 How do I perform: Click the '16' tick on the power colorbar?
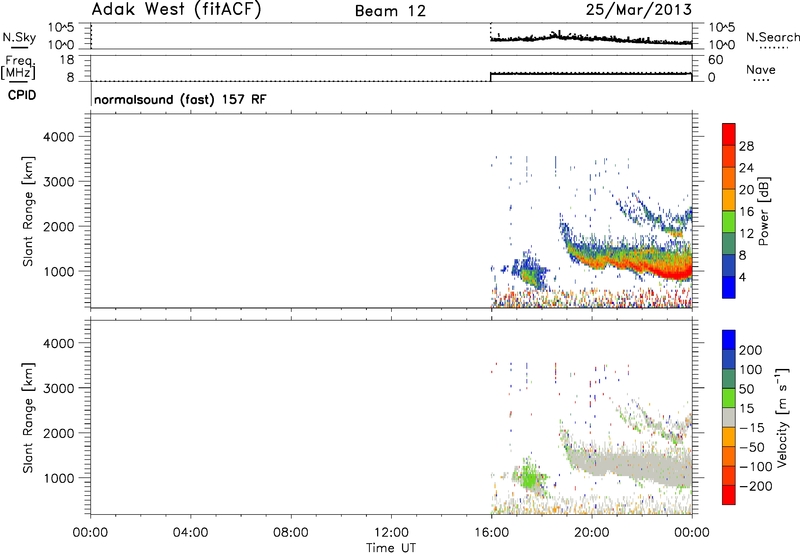746,212
